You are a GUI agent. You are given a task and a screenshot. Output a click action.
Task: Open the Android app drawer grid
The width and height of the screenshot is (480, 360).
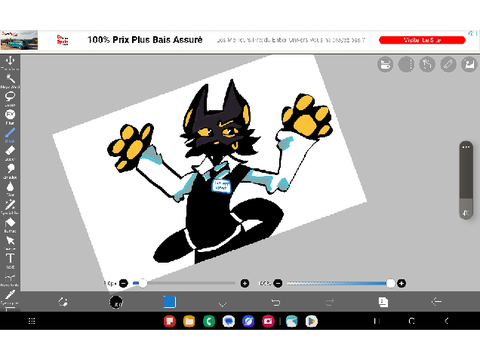[x=32, y=321]
